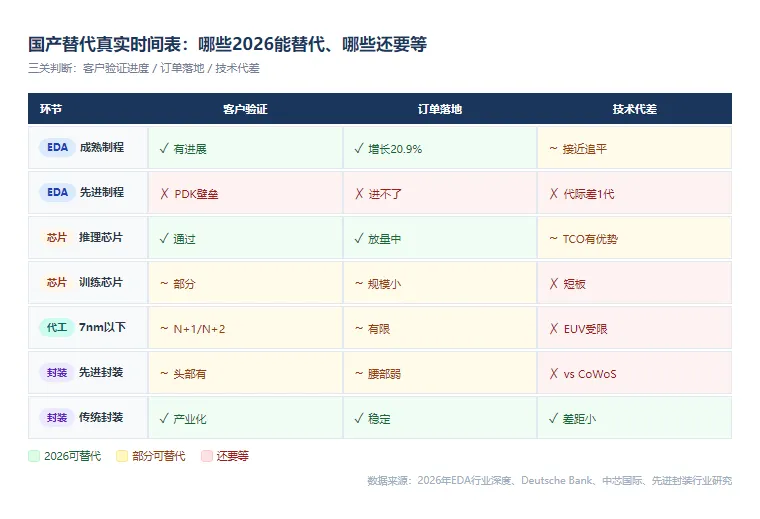Click the 部分 cell in 训练芯片 row
This screenshot has height=519, width=760.
245,283
